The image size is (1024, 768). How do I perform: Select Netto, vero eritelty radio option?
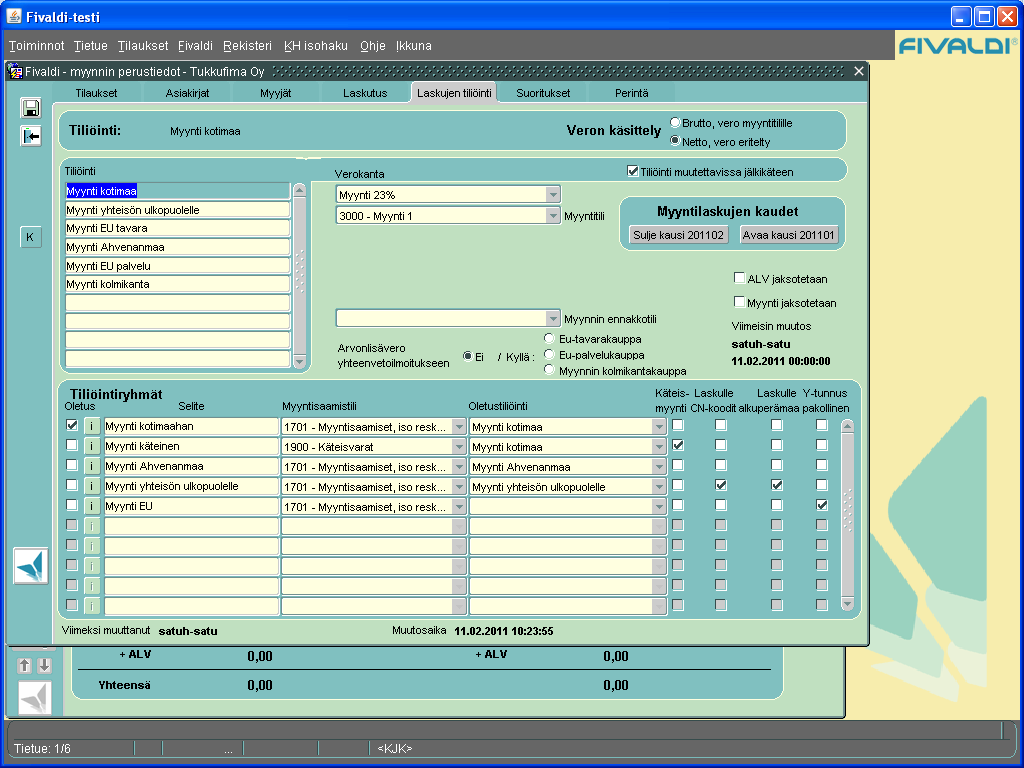pos(675,141)
